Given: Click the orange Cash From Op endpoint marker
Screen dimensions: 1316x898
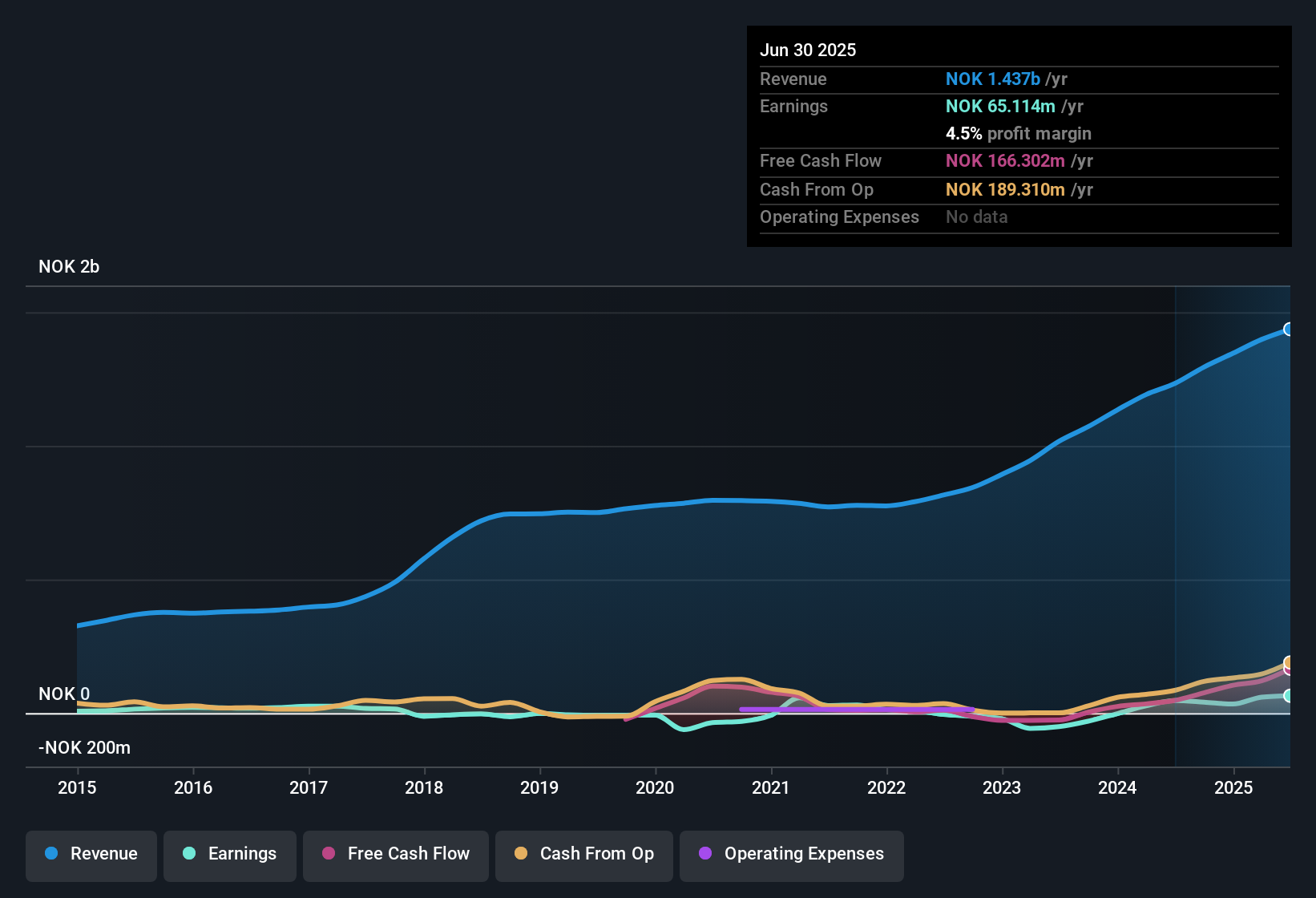Looking at the screenshot, I should [x=1289, y=662].
